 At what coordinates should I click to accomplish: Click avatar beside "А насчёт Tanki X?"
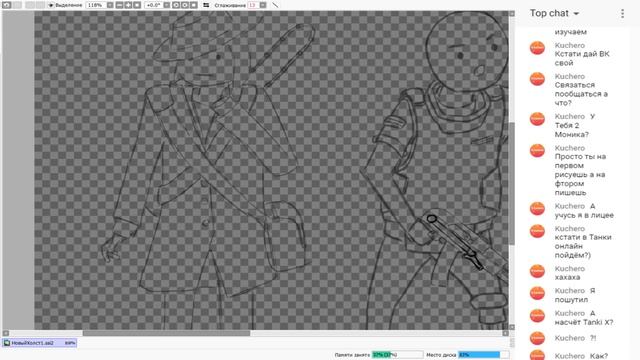pyautogui.click(x=537, y=316)
